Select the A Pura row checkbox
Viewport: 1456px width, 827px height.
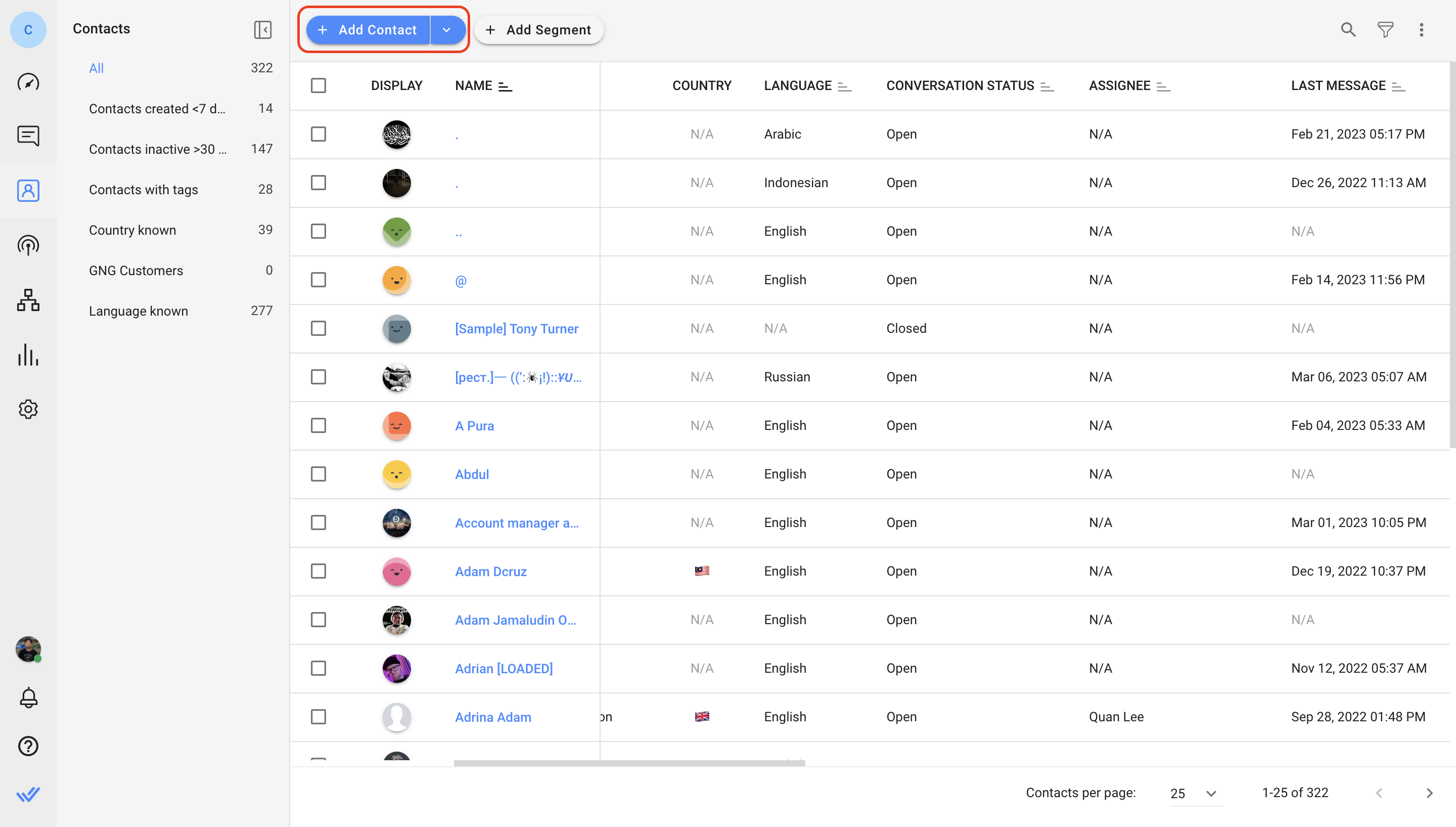pos(318,425)
